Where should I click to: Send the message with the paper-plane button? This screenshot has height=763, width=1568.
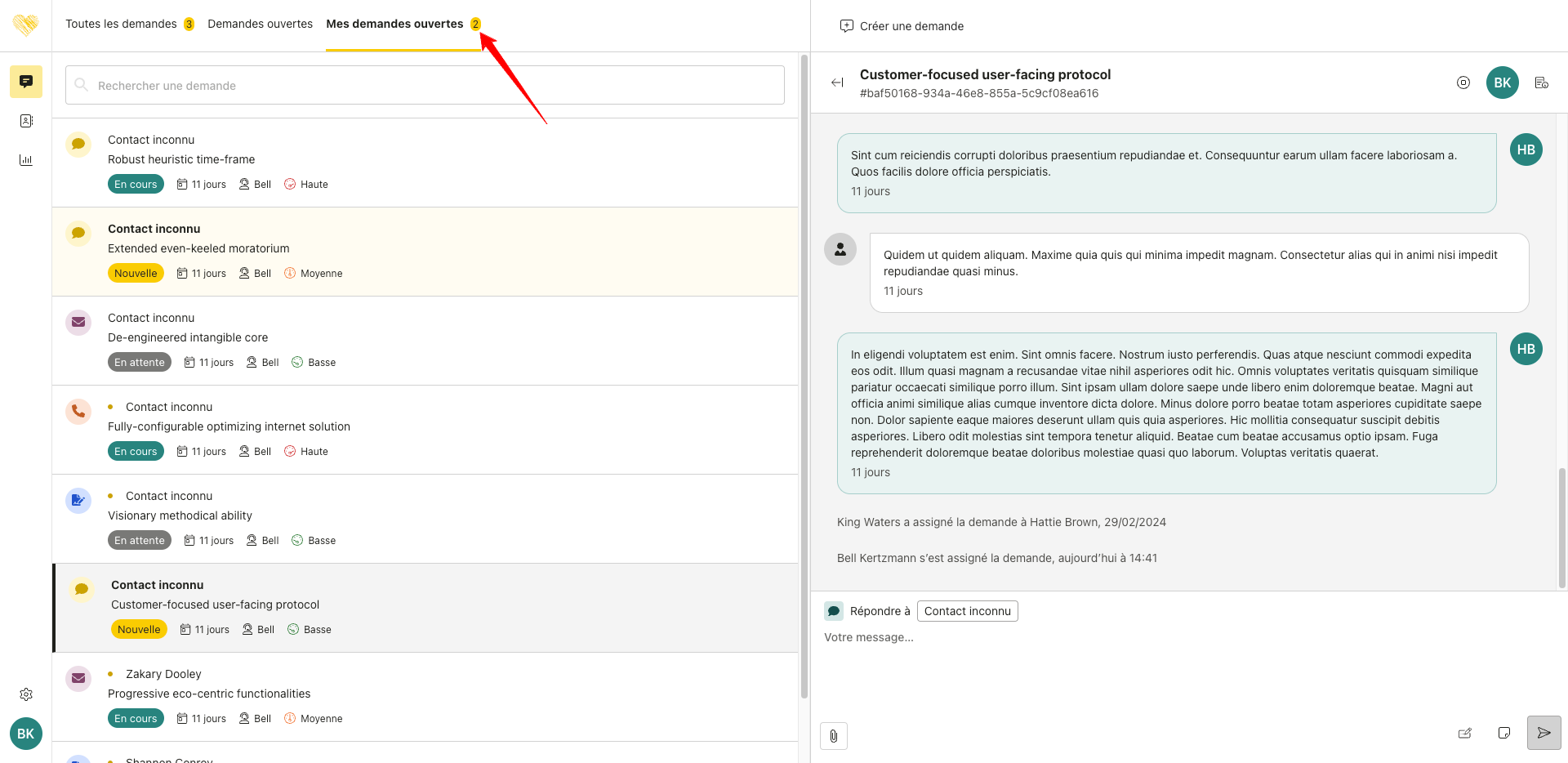click(x=1543, y=733)
